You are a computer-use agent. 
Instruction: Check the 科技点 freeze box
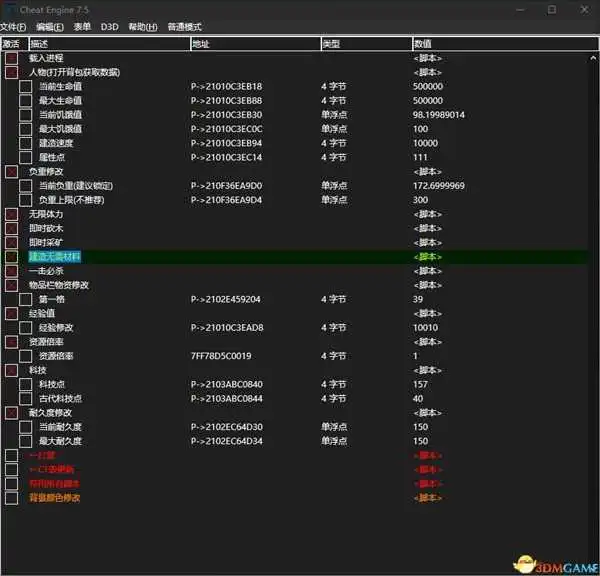26,384
